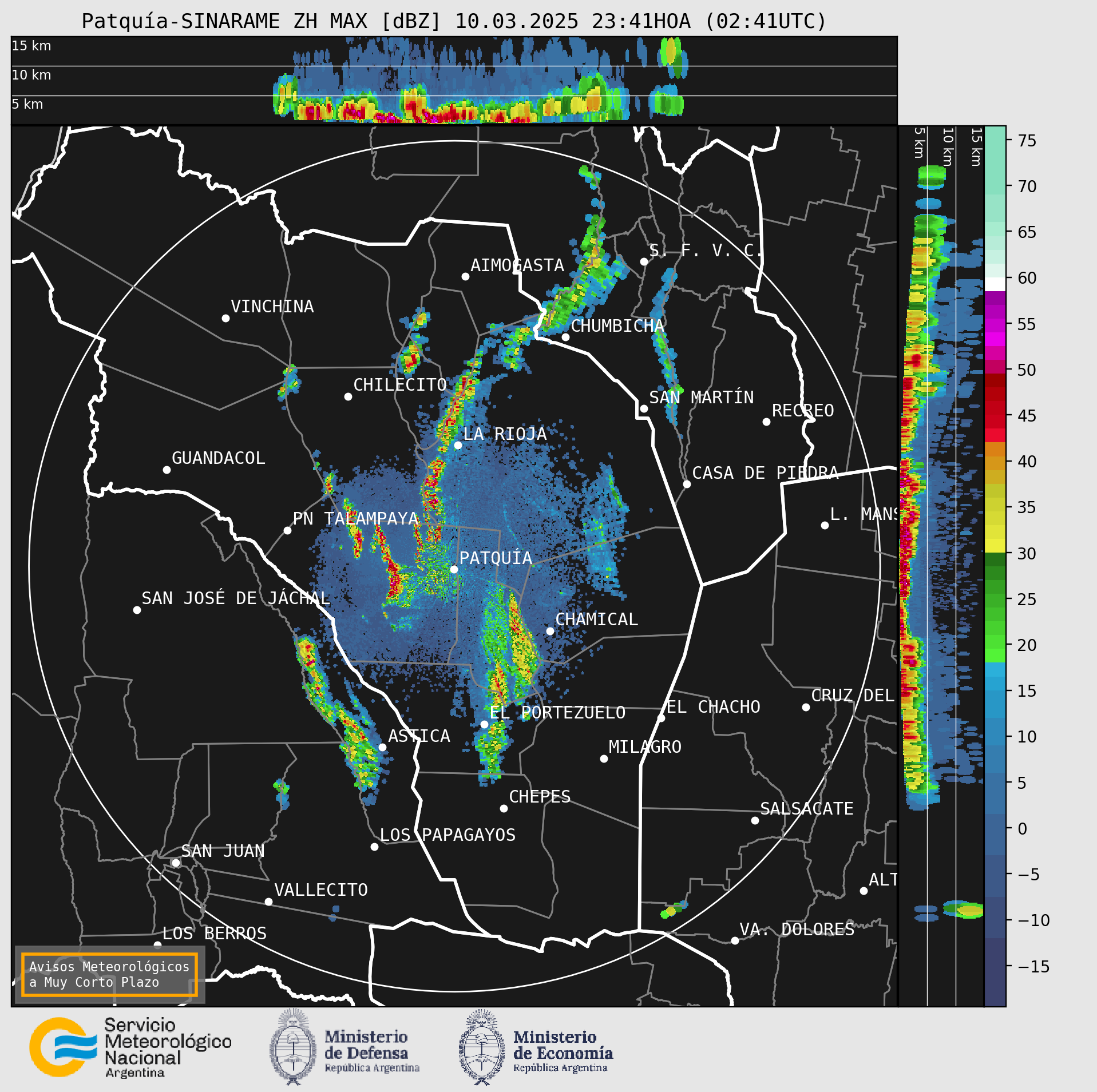Click the CHEPES label

pyautogui.click(x=540, y=796)
